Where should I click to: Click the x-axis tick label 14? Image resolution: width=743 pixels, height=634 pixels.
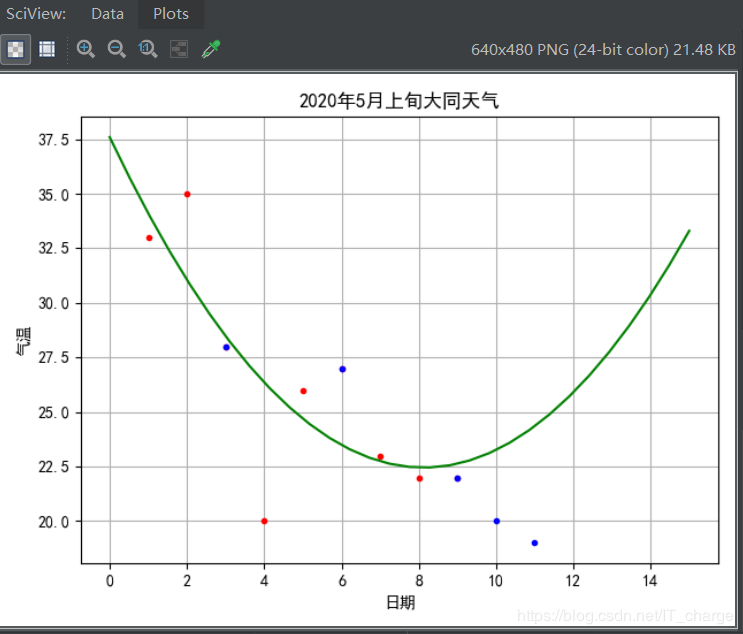click(650, 581)
